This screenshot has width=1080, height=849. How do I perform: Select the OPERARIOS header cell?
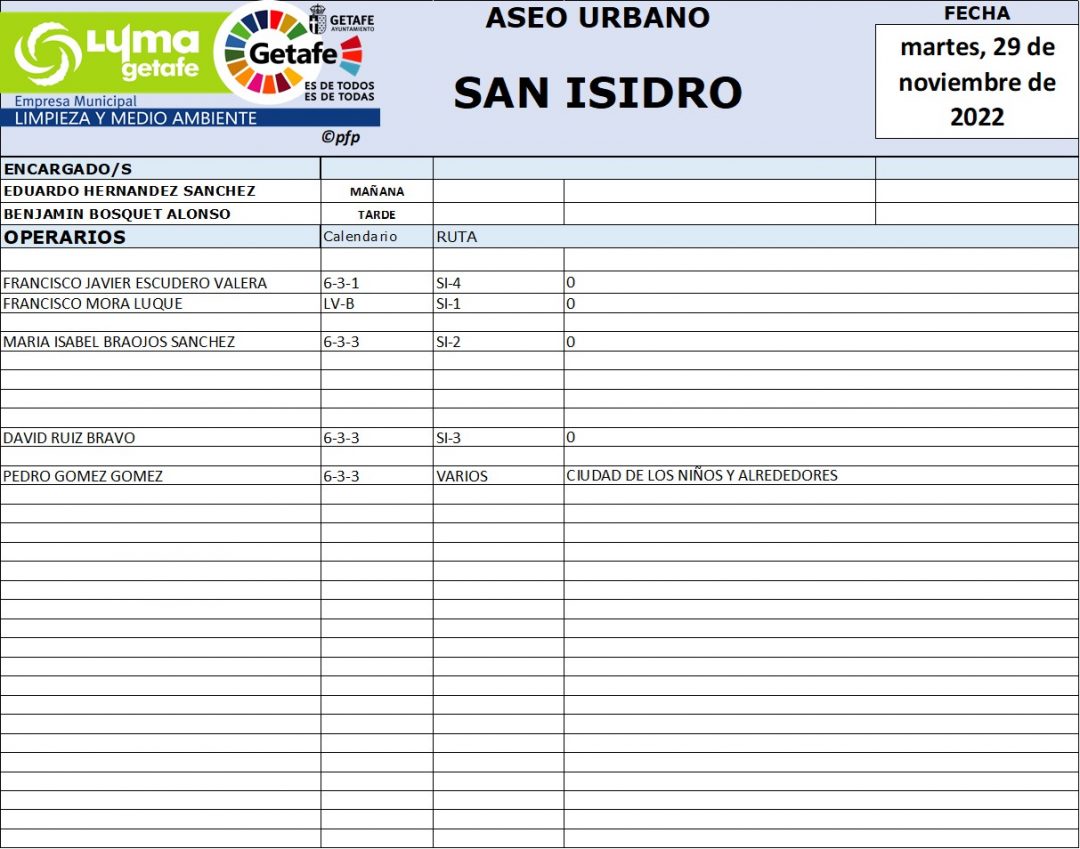160,237
